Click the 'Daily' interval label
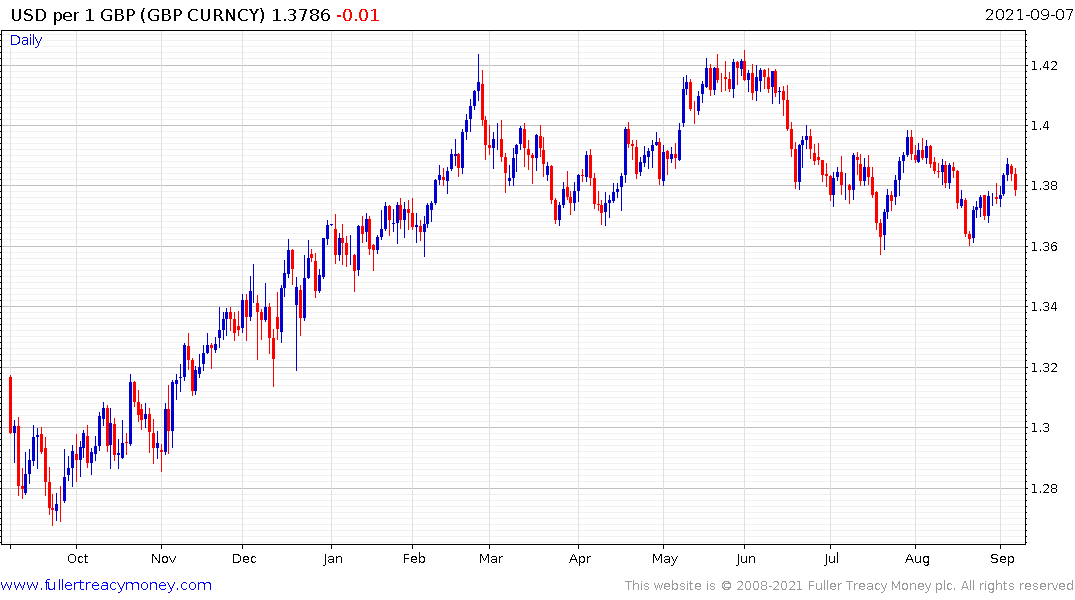The width and height of the screenshot is (1075, 600). tap(26, 40)
